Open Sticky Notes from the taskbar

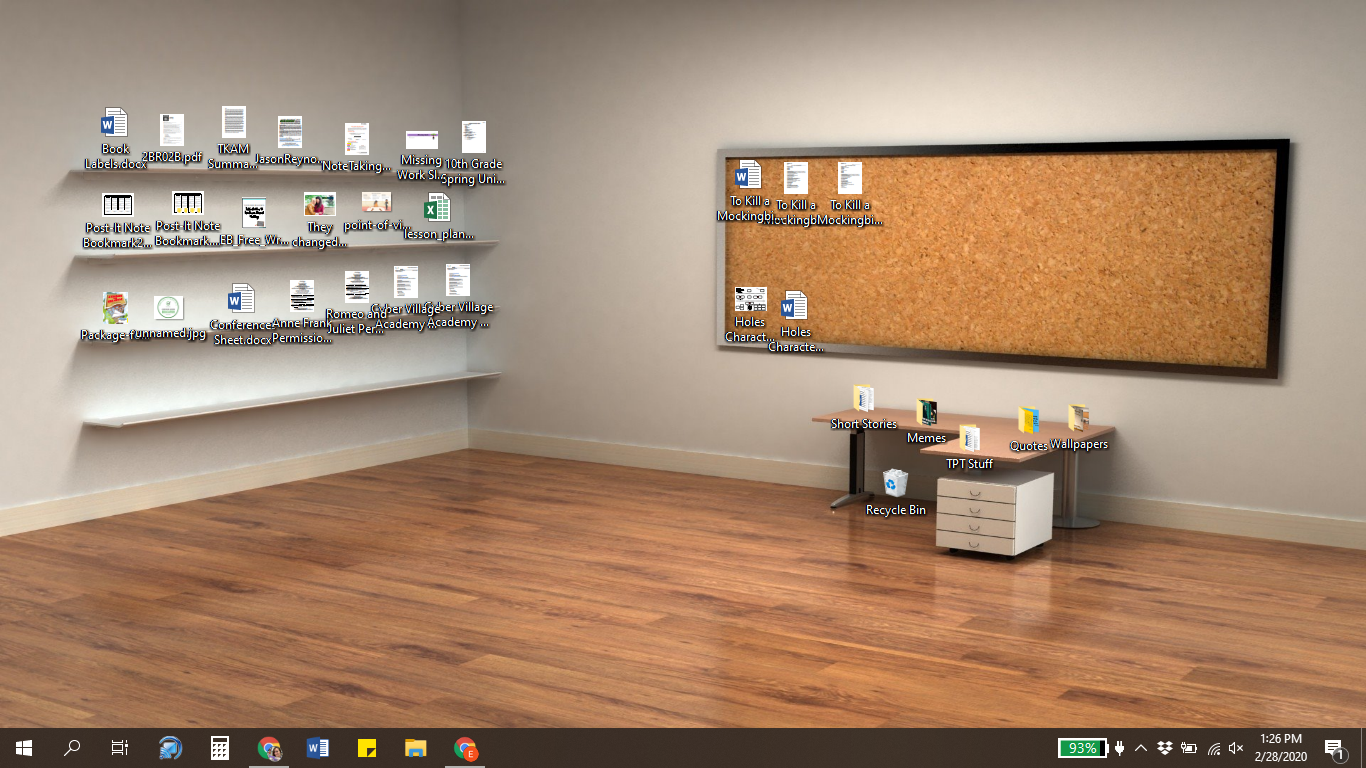tap(366, 747)
